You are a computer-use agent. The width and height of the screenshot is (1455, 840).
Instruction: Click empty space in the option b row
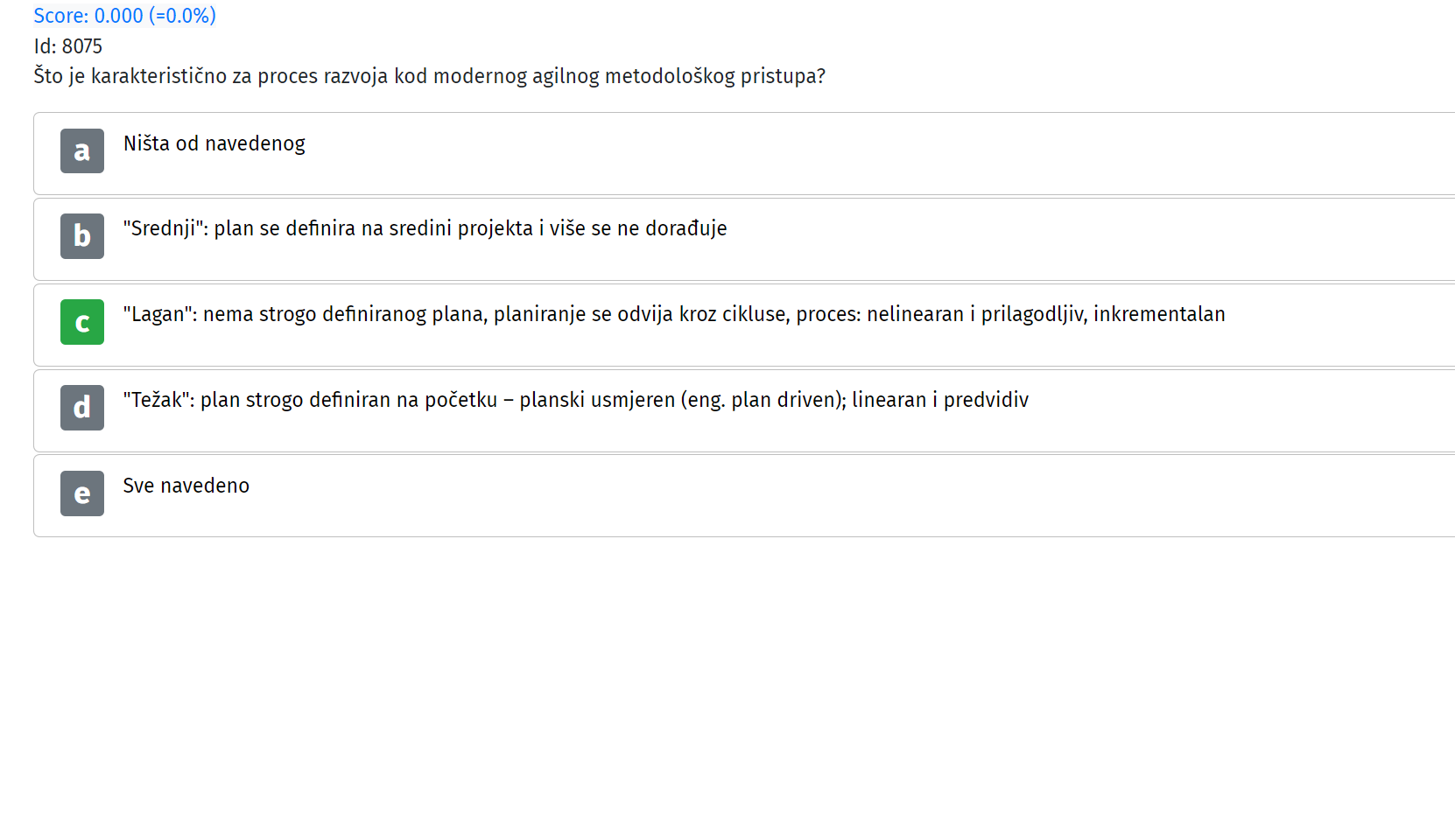pos(1086,239)
